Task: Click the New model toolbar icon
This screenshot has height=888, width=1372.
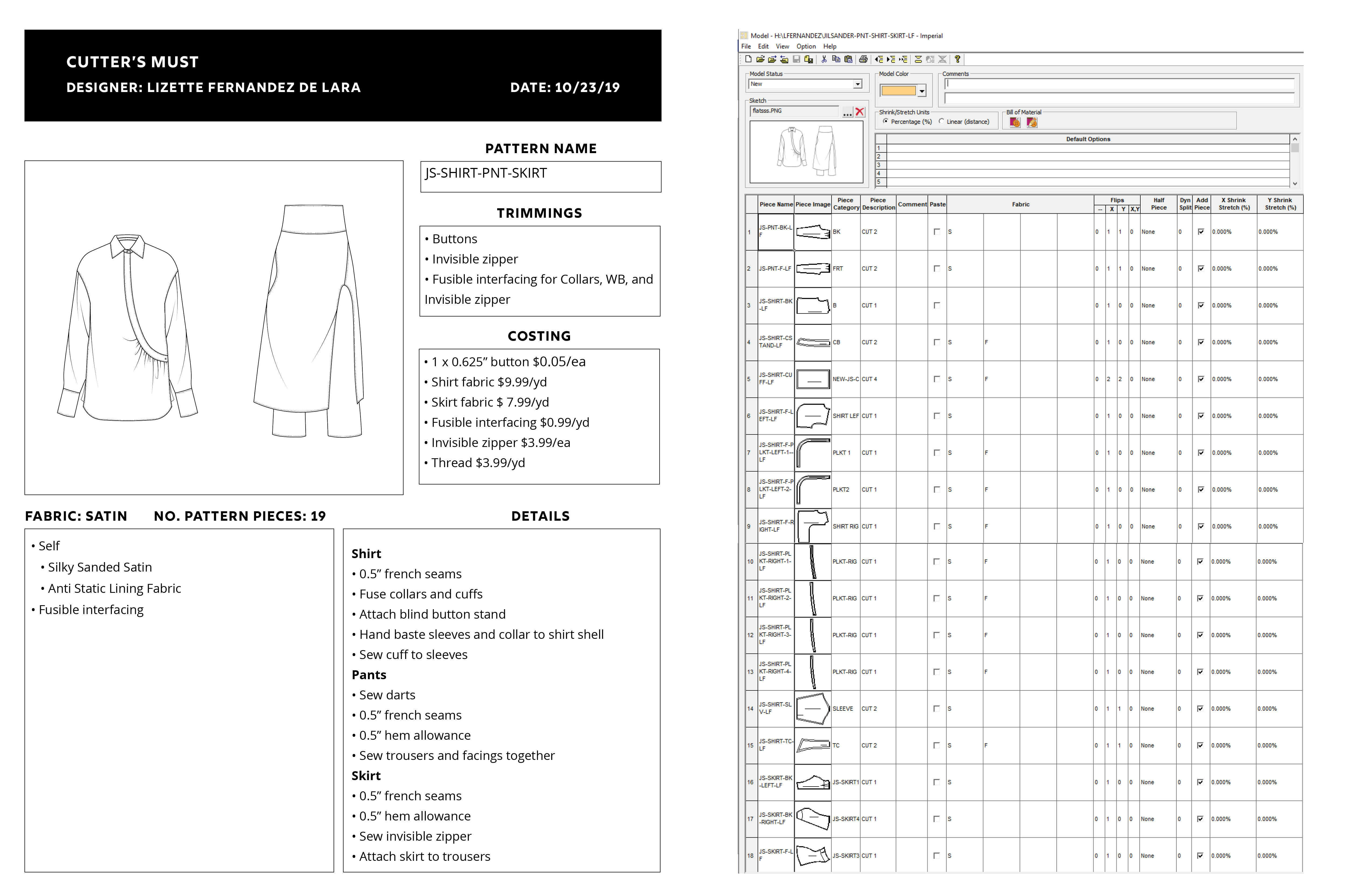Action: pos(748,59)
